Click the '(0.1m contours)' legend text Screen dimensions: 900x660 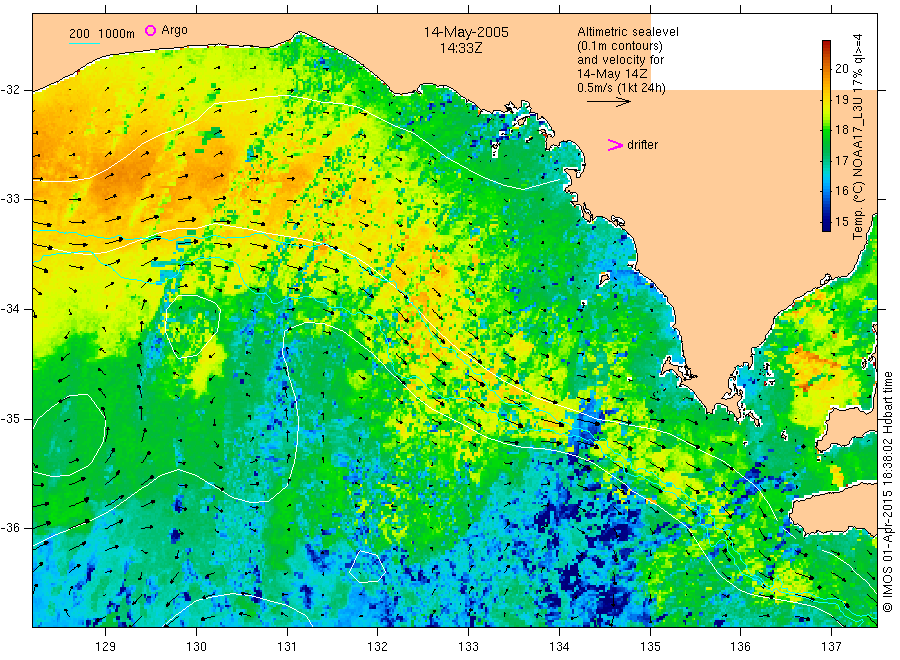pos(619,46)
